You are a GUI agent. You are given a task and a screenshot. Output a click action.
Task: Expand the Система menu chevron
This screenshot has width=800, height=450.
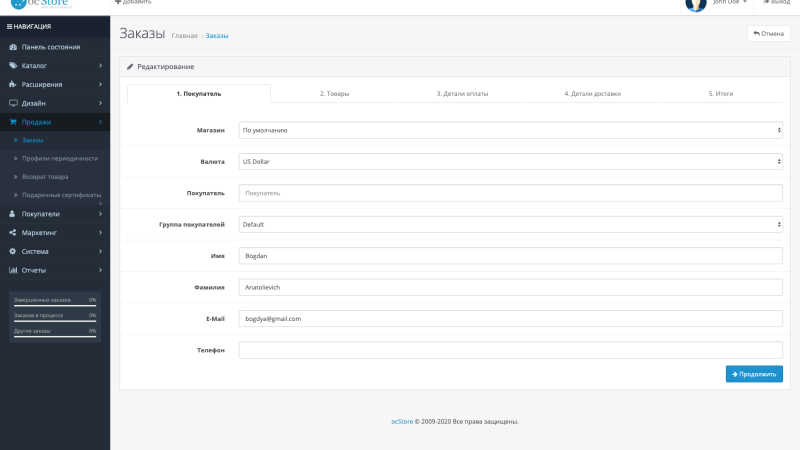[x=101, y=252]
